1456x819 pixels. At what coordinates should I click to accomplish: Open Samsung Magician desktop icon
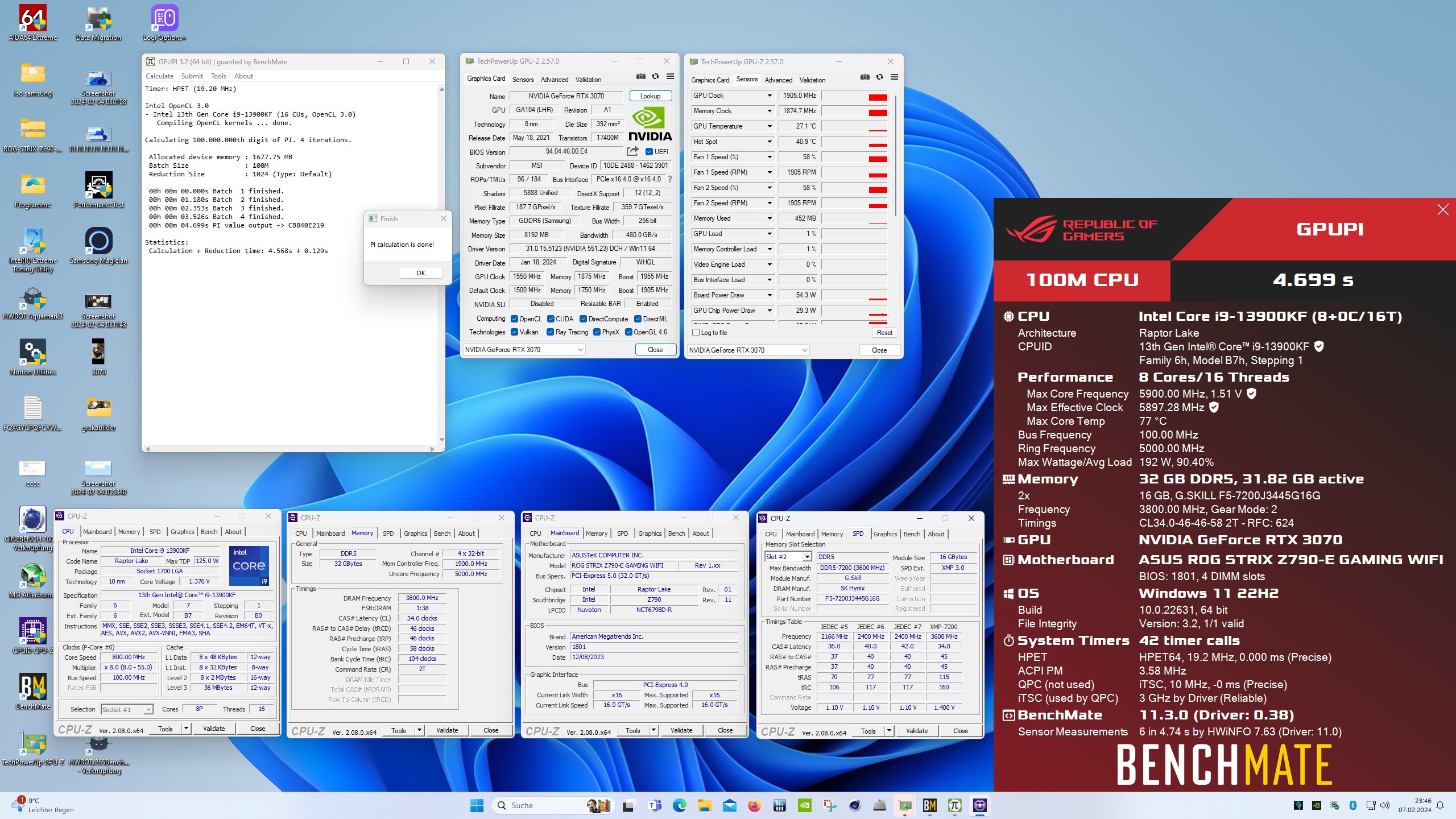pyautogui.click(x=98, y=246)
